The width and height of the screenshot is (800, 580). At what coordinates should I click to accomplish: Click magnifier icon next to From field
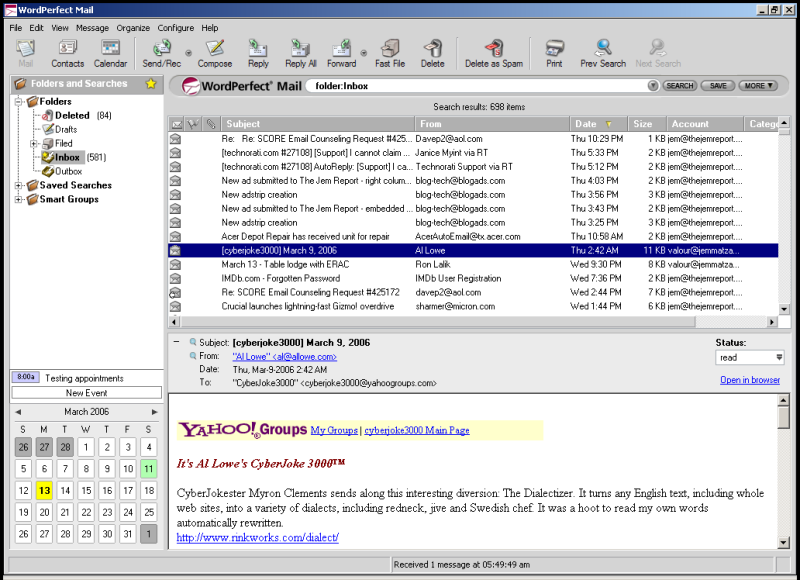[193, 356]
